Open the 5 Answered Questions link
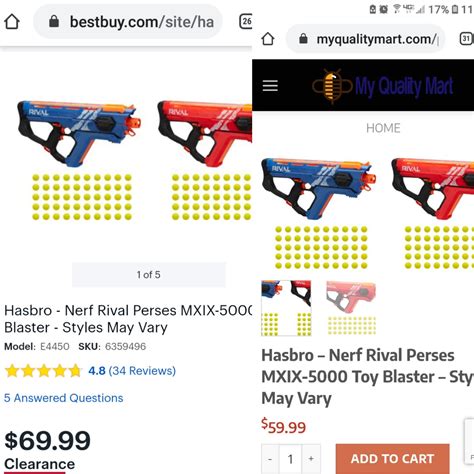 click(x=64, y=398)
